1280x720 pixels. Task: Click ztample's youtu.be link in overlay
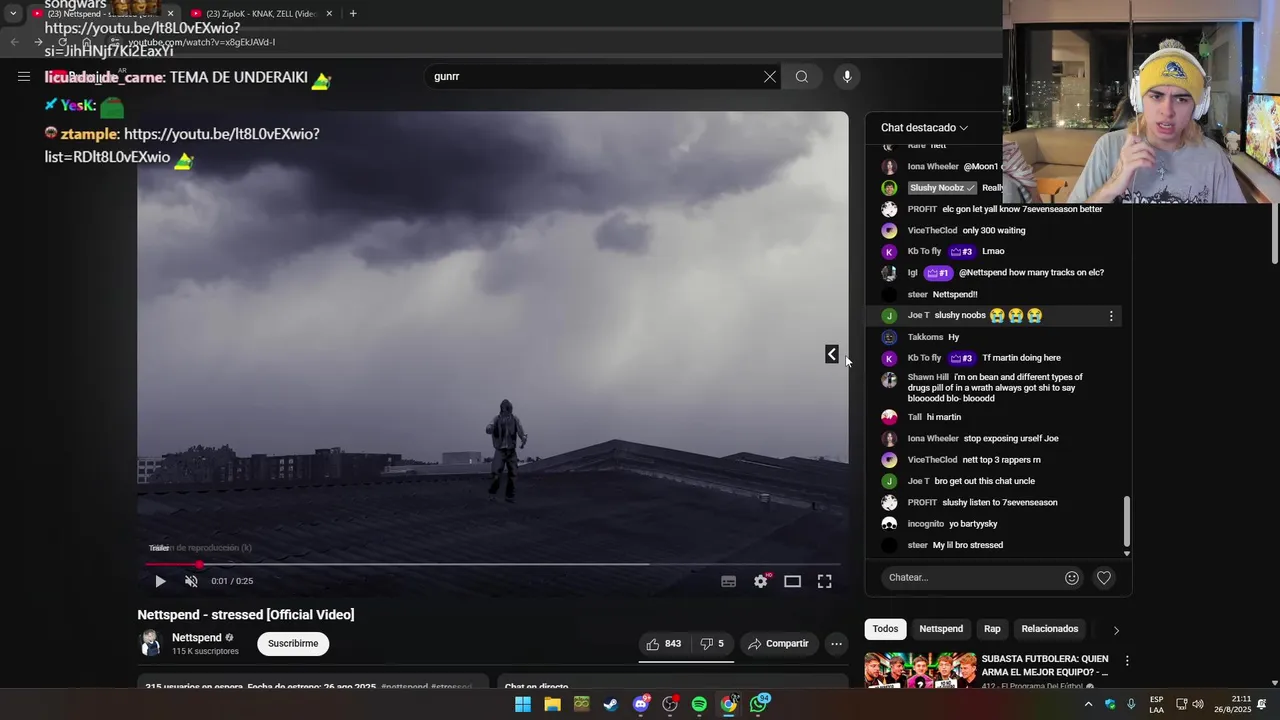pos(182,145)
